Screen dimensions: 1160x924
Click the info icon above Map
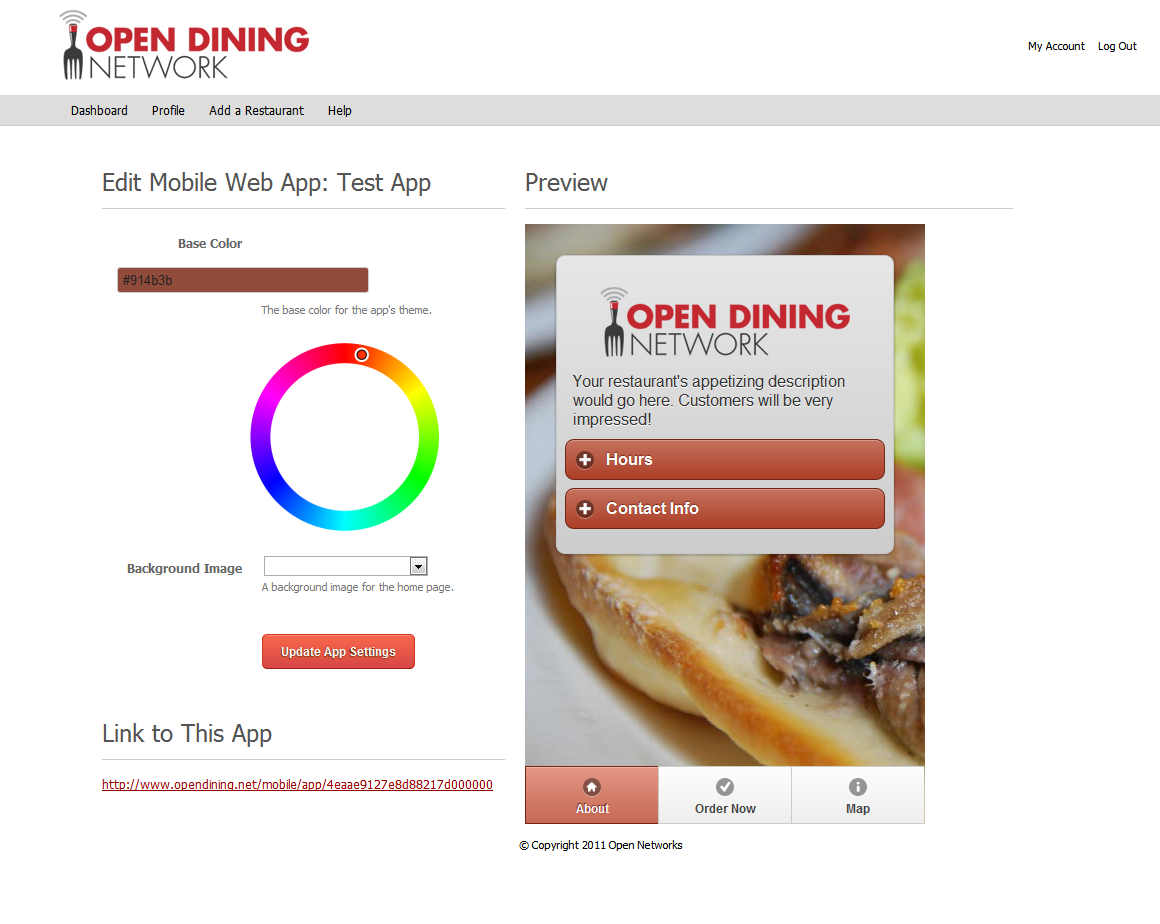[857, 786]
